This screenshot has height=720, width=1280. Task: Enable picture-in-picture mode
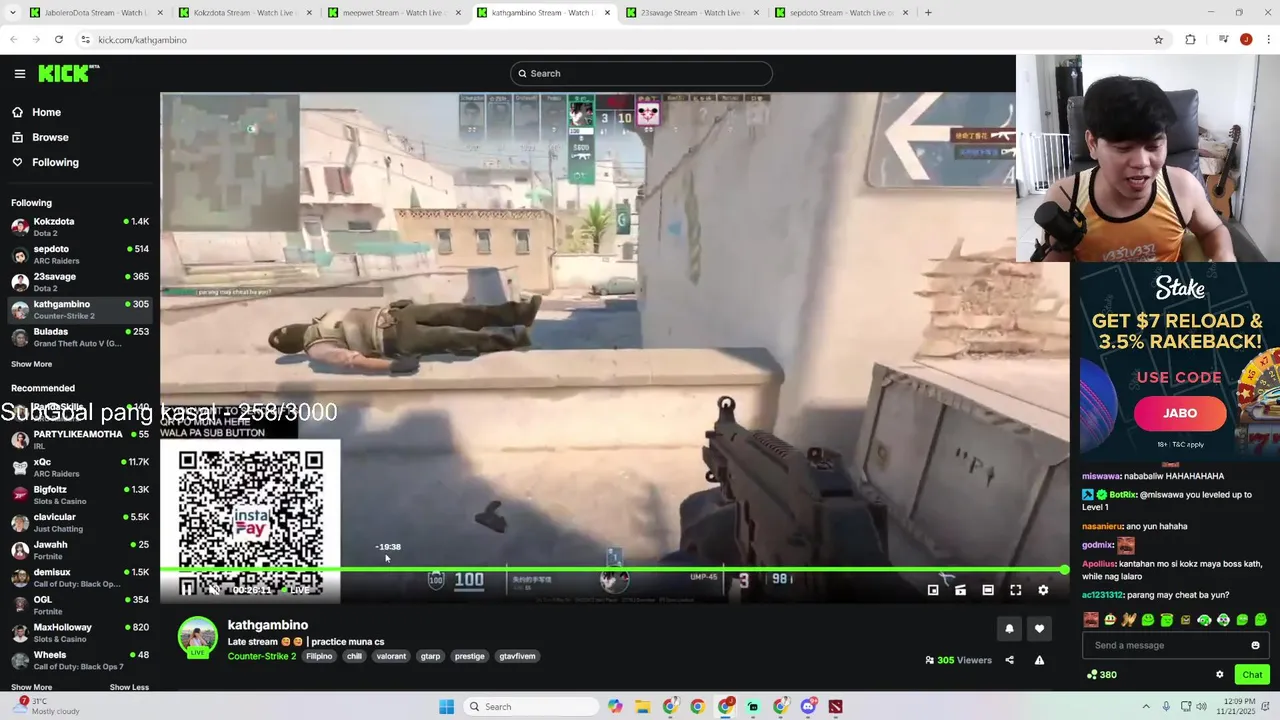(x=933, y=590)
